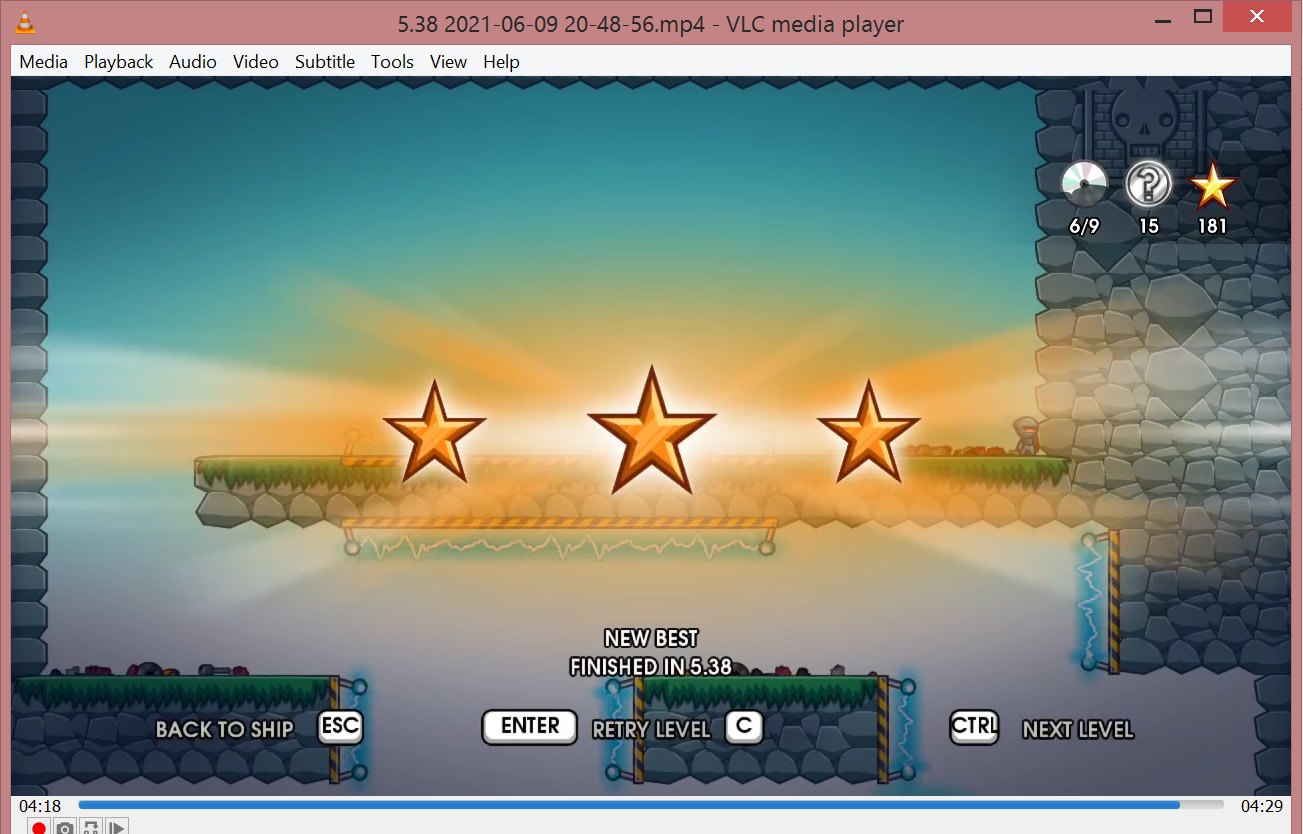Click the disc collectible icon showing 6/9
This screenshot has height=834, width=1303.
(1084, 184)
